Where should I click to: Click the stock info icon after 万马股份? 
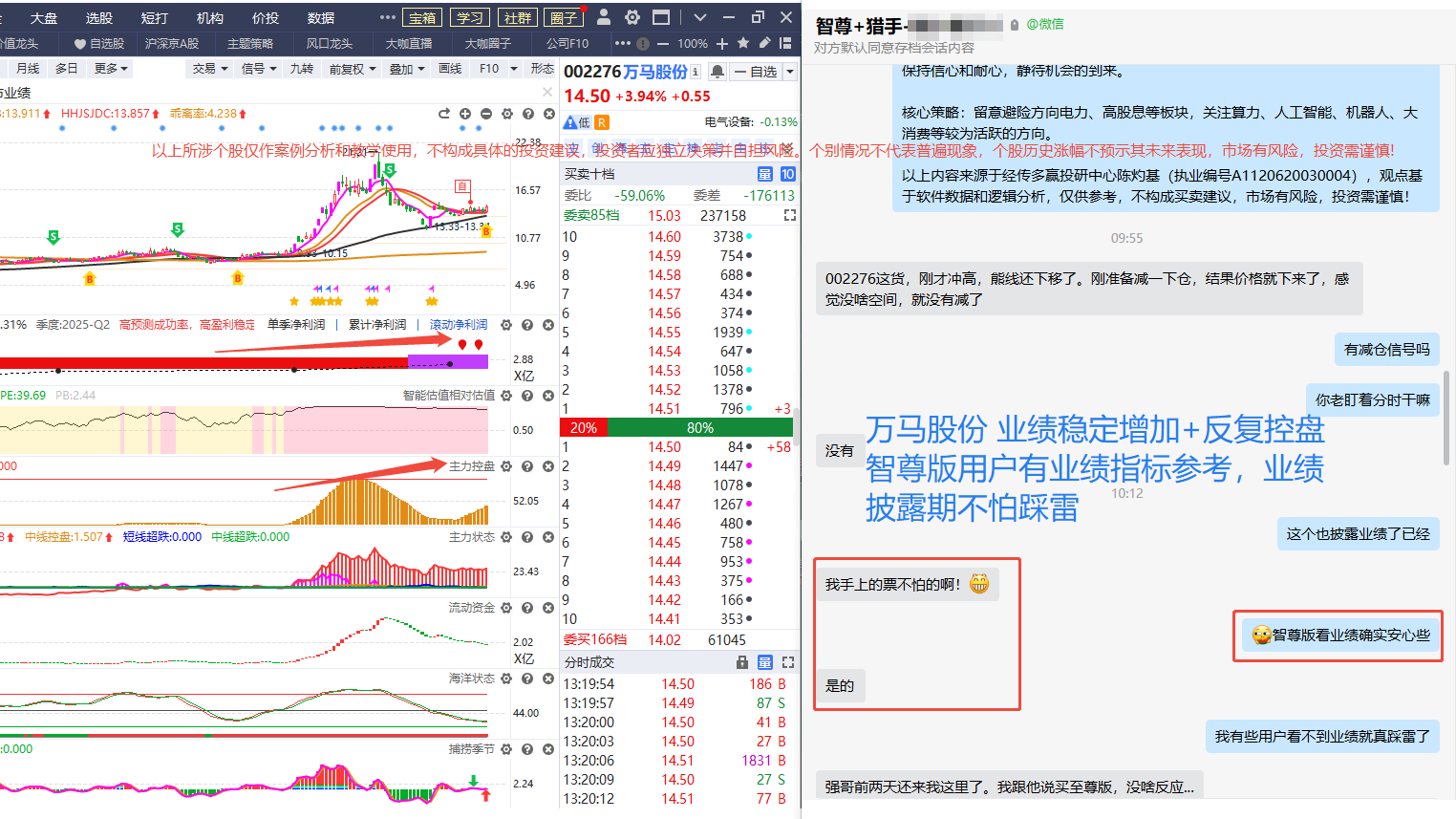[x=696, y=72]
